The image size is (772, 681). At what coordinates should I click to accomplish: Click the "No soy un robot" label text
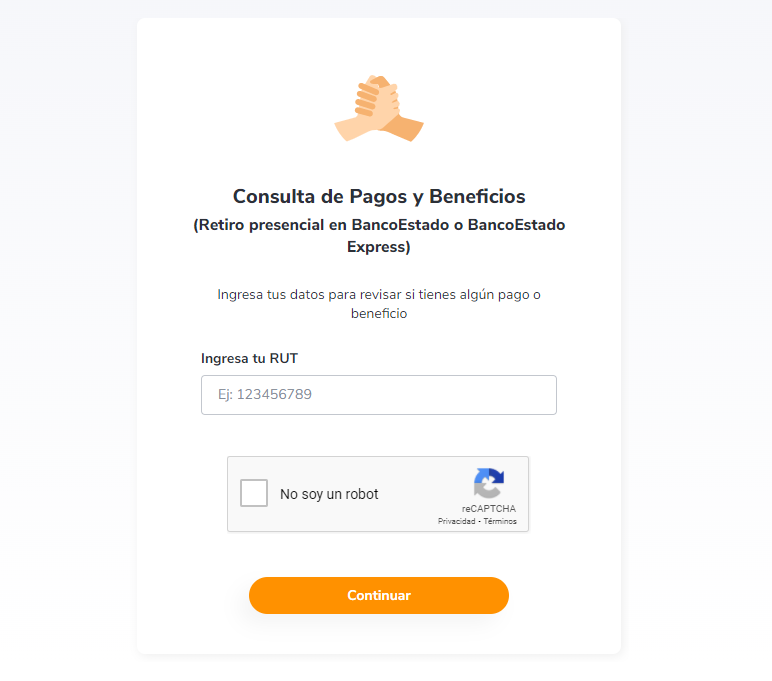pos(329,494)
